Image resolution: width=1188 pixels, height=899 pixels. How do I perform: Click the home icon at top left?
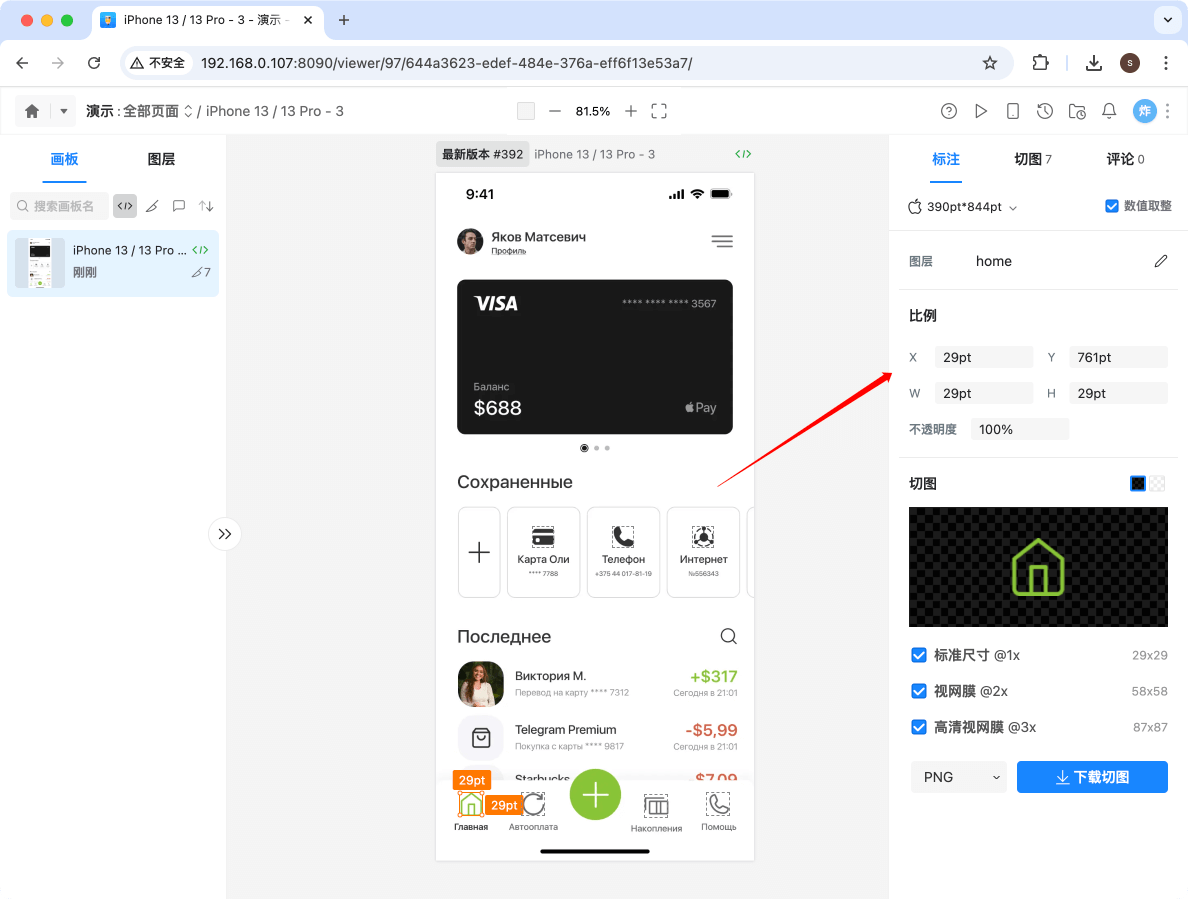(x=30, y=111)
